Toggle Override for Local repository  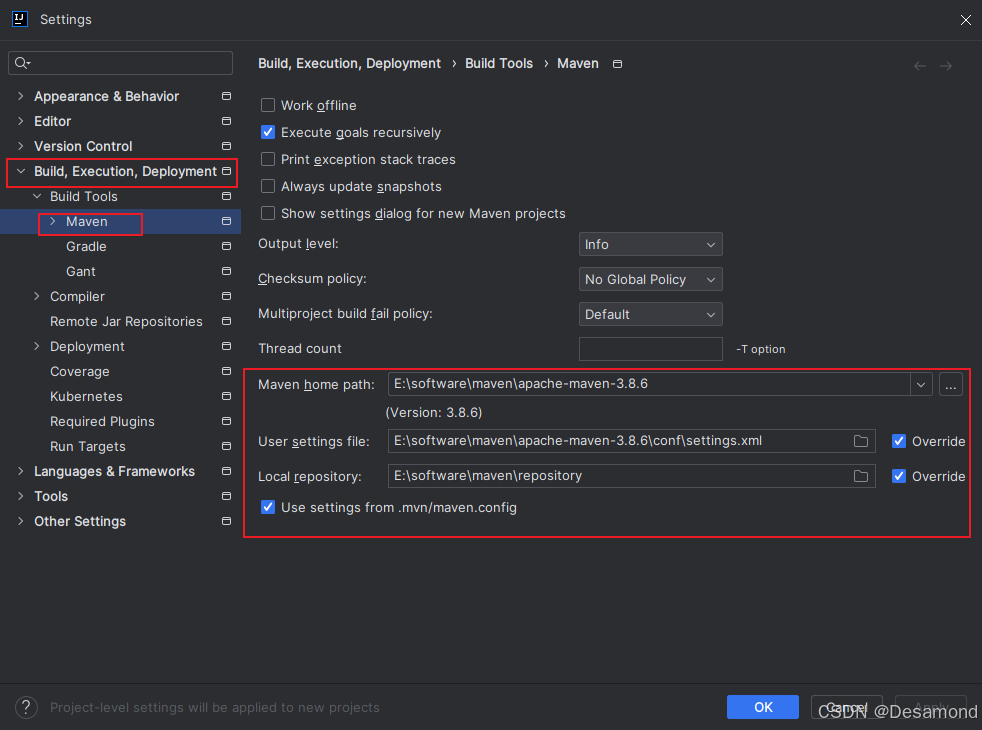[x=899, y=476]
